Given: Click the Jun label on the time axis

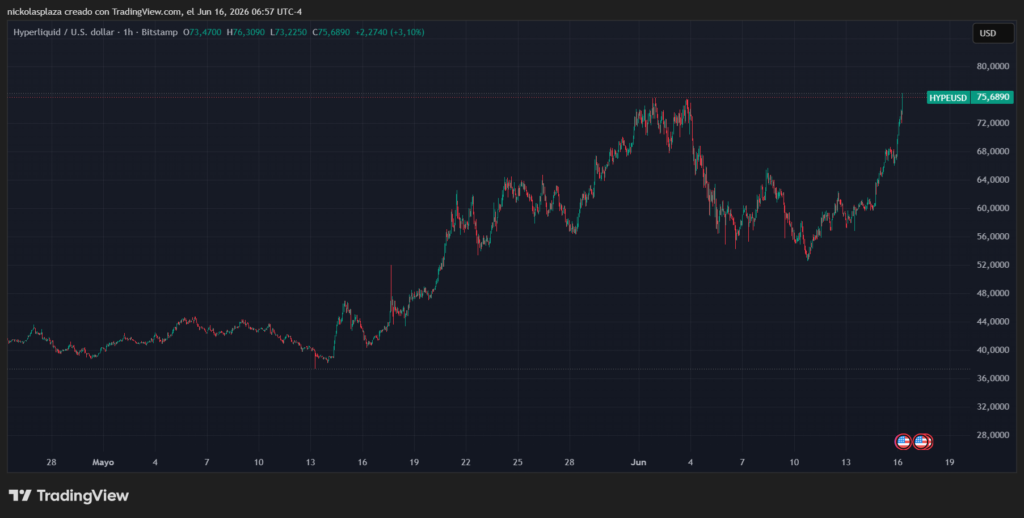Looking at the screenshot, I should [638, 462].
